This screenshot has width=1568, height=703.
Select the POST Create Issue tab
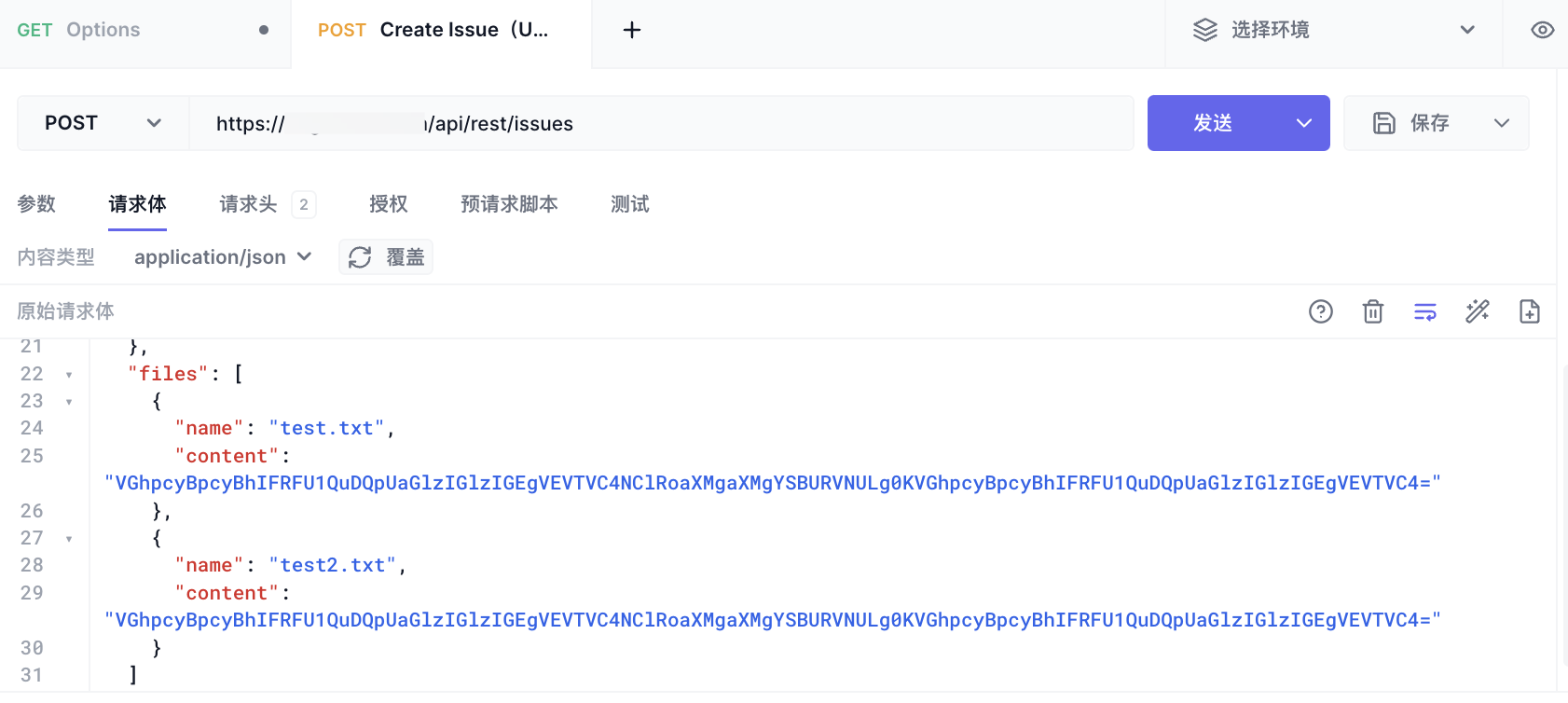point(442,34)
